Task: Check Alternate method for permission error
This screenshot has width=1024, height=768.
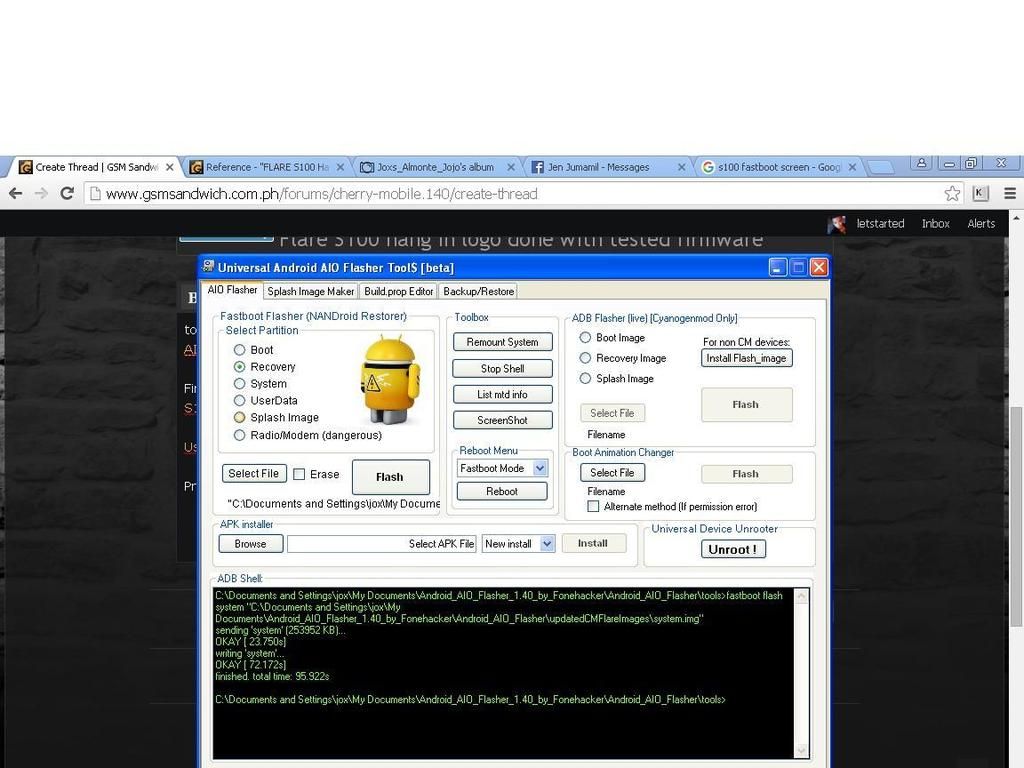Action: click(x=593, y=507)
